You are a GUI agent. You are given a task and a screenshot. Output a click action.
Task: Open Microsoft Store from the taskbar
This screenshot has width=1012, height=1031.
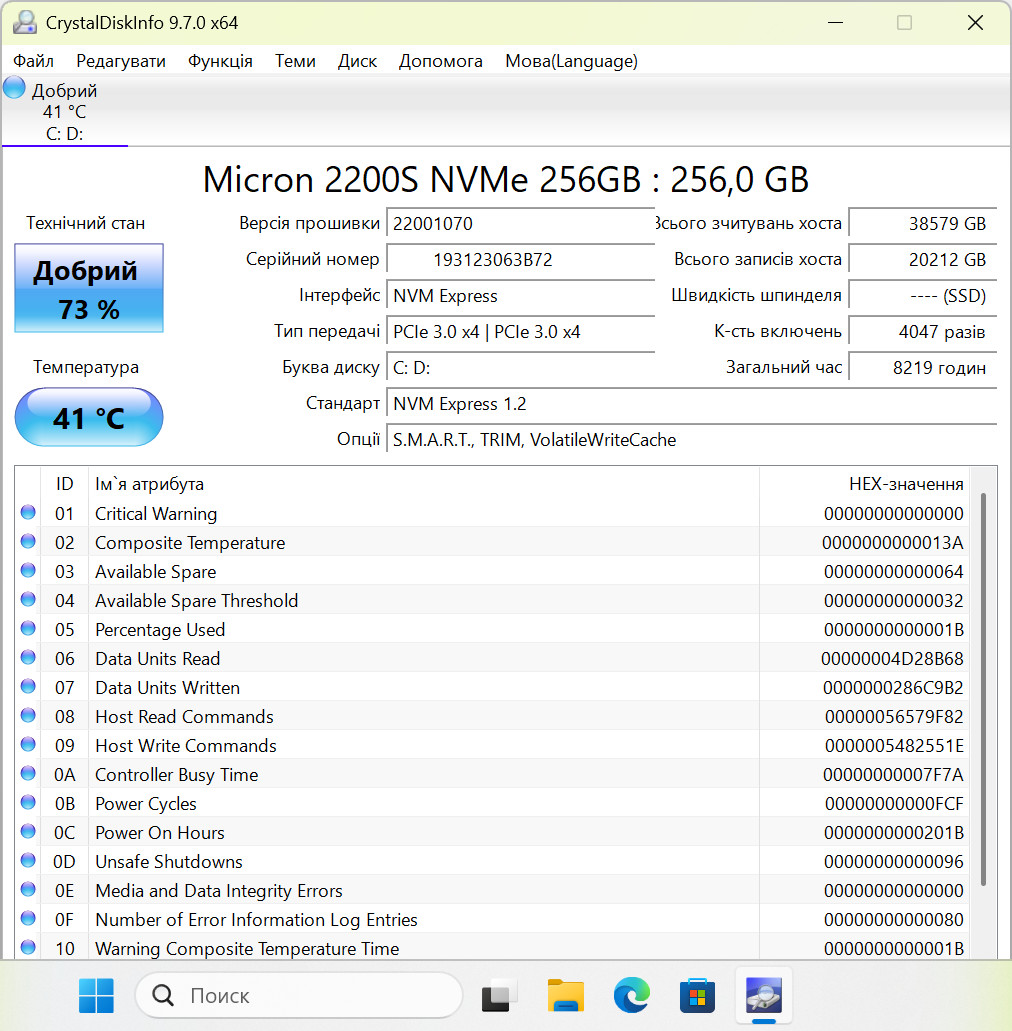coord(697,995)
